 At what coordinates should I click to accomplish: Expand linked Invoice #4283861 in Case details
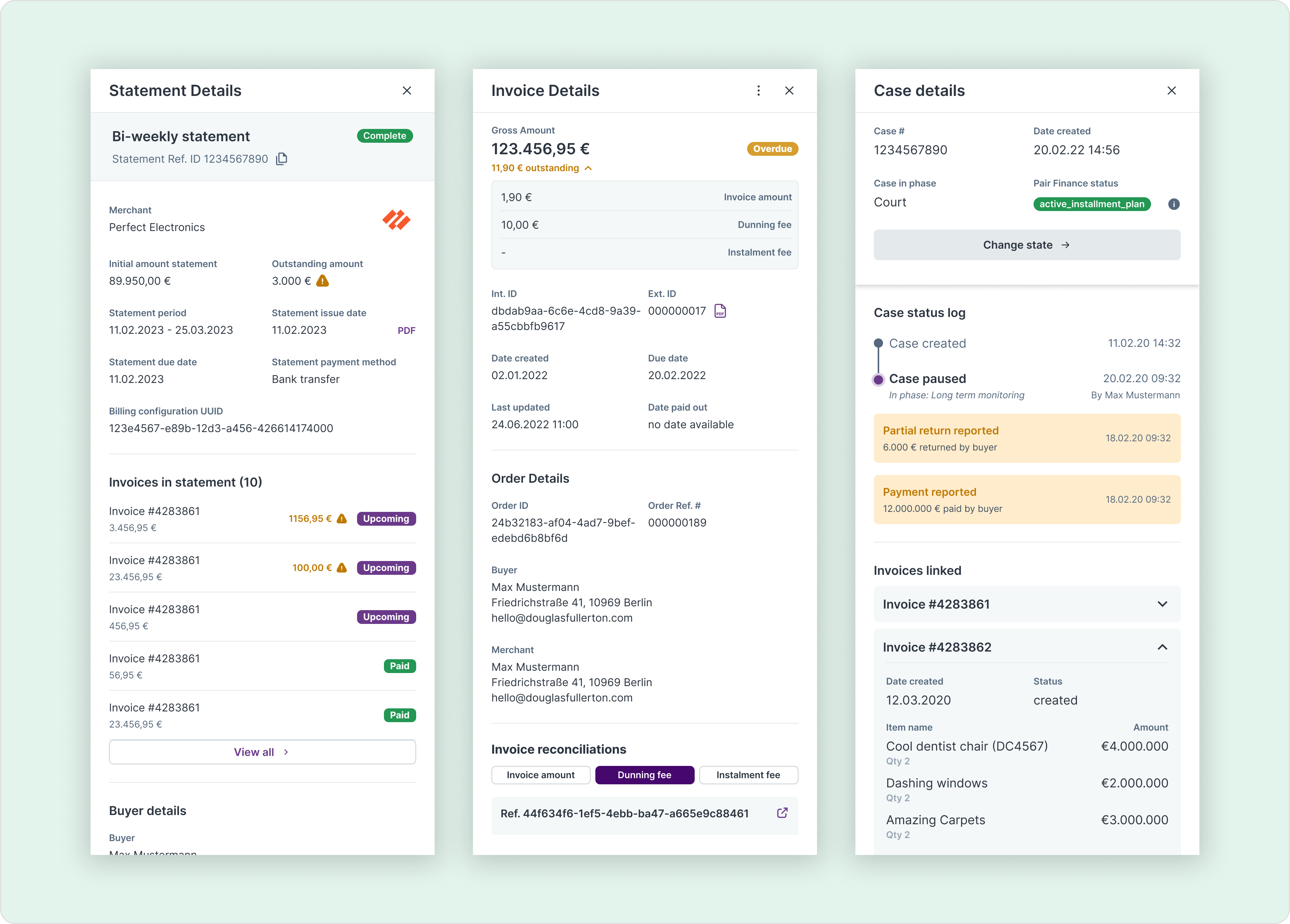pyautogui.click(x=1162, y=604)
